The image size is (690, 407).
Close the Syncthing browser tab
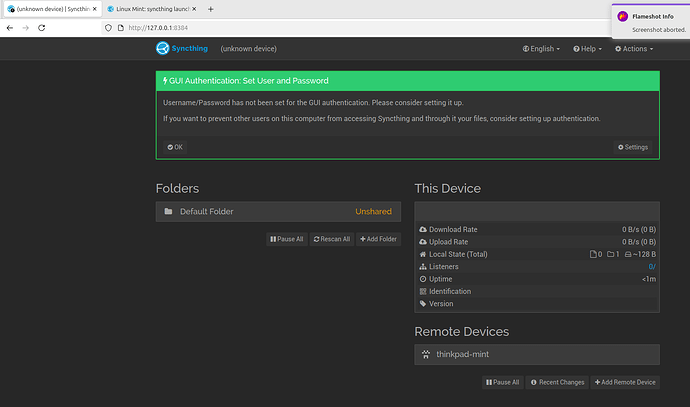pyautogui.click(x=95, y=9)
